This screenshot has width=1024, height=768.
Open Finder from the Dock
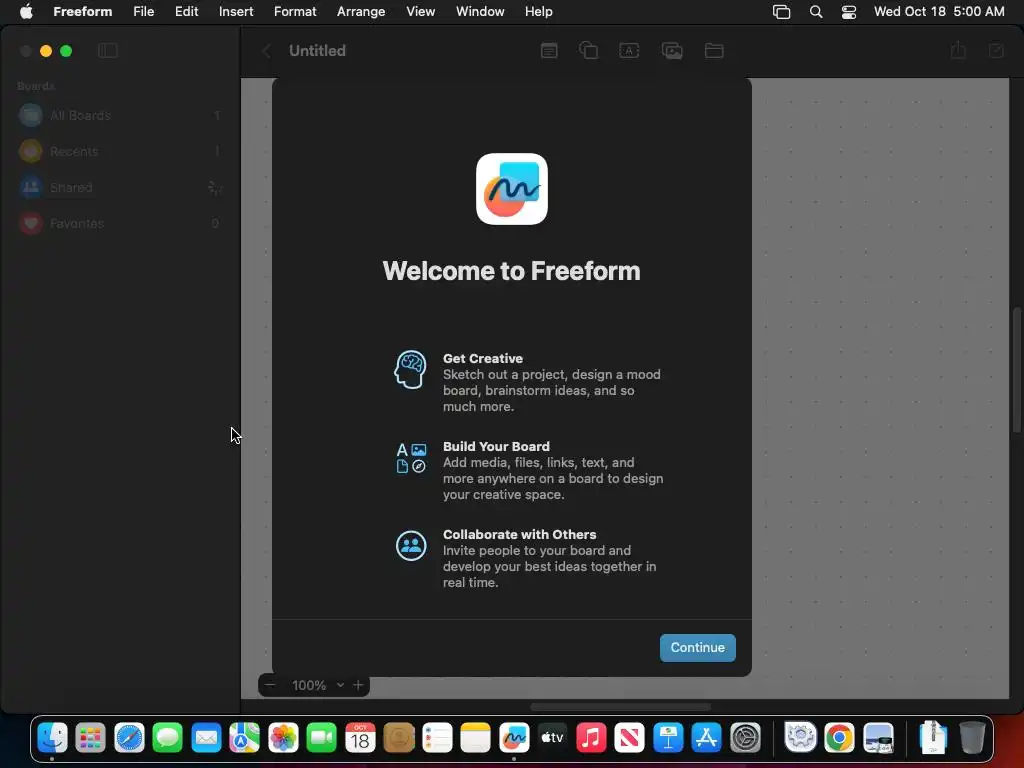pos(52,738)
